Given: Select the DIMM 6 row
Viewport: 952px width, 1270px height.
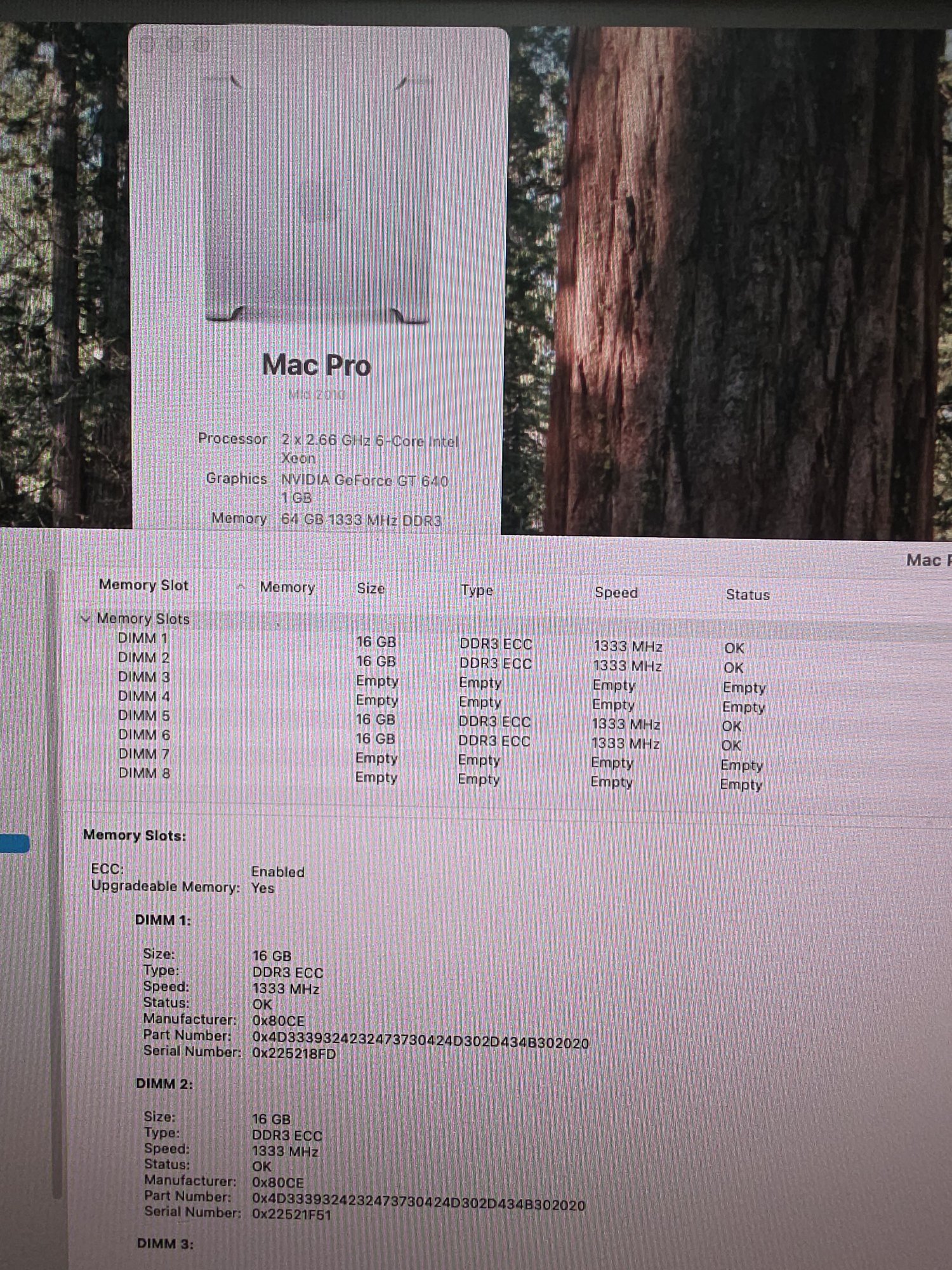Looking at the screenshot, I should (x=508, y=740).
